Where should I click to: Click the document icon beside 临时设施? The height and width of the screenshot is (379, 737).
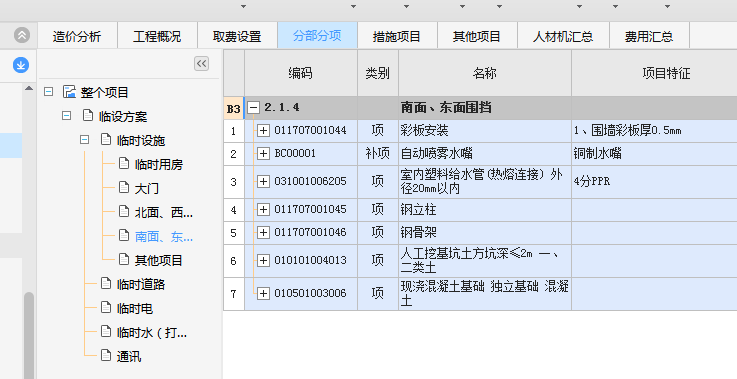[x=106, y=139]
